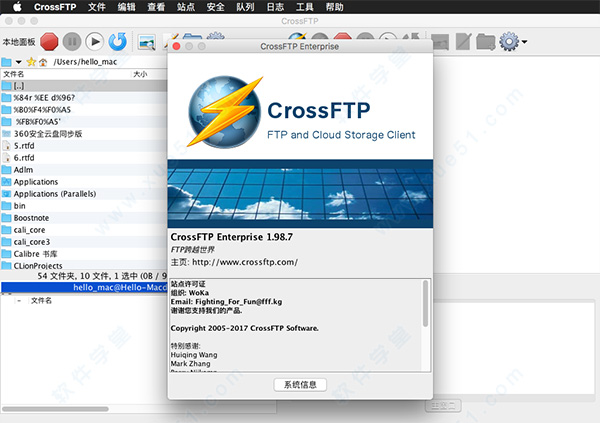This screenshot has height=423, width=600.
Task: Select the bin folder
Action: pos(84,206)
